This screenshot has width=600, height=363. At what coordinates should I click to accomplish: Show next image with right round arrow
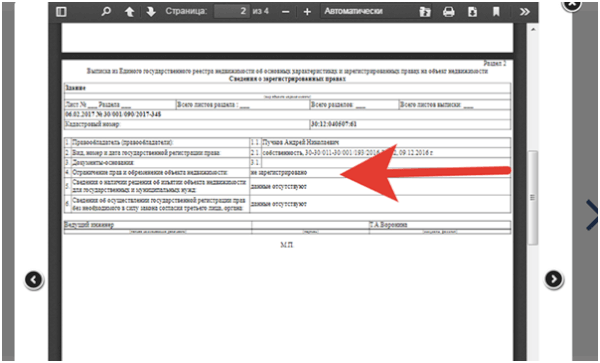tap(554, 279)
